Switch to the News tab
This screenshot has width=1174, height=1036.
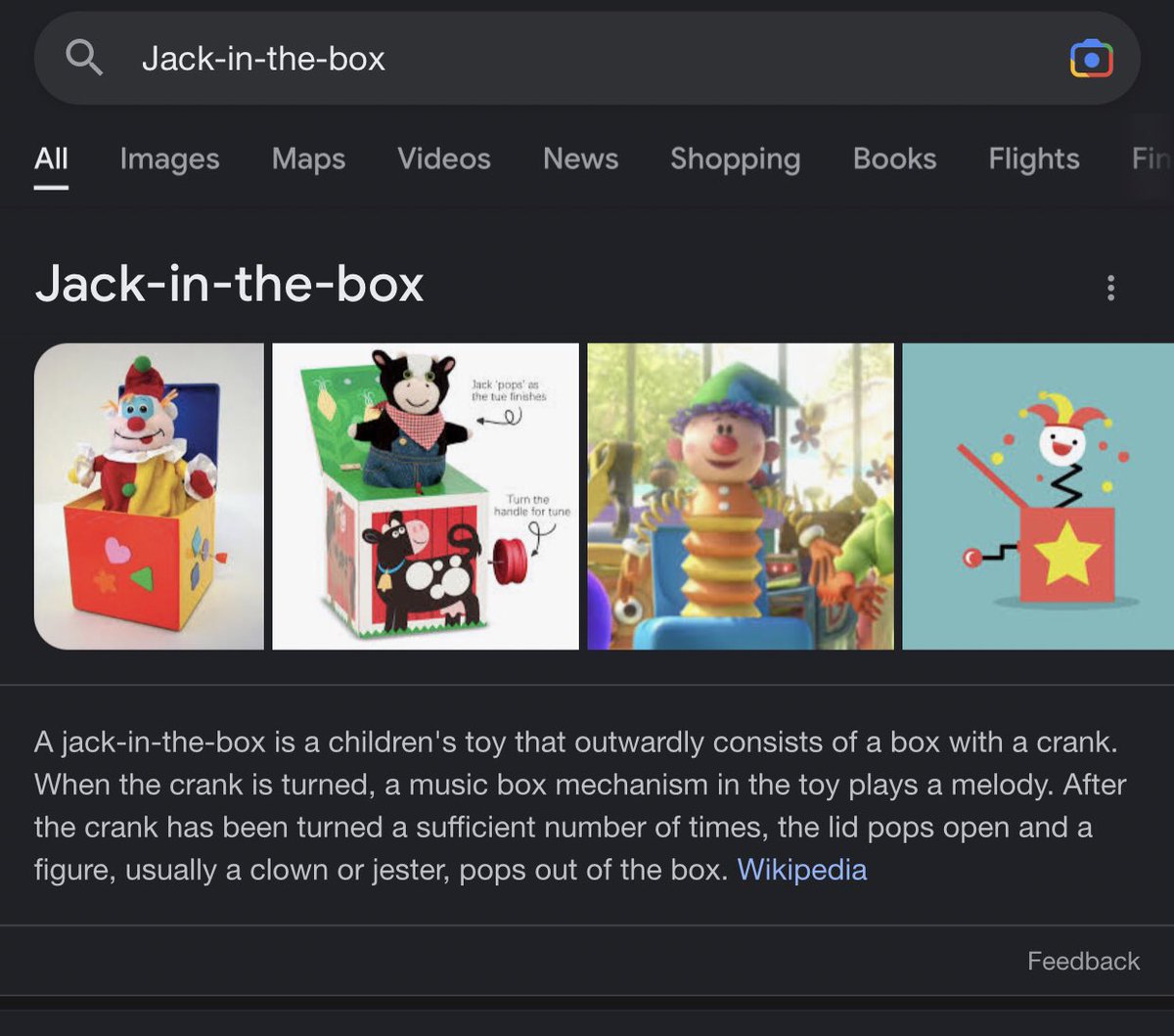(x=580, y=158)
